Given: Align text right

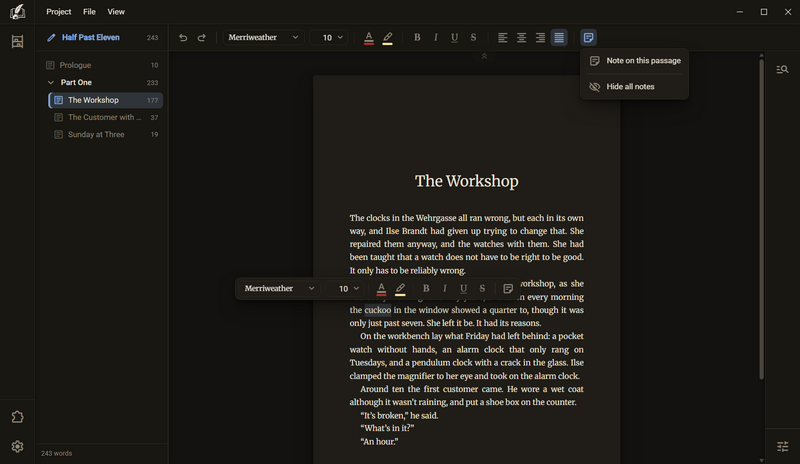Looking at the screenshot, I should pyautogui.click(x=540, y=38).
